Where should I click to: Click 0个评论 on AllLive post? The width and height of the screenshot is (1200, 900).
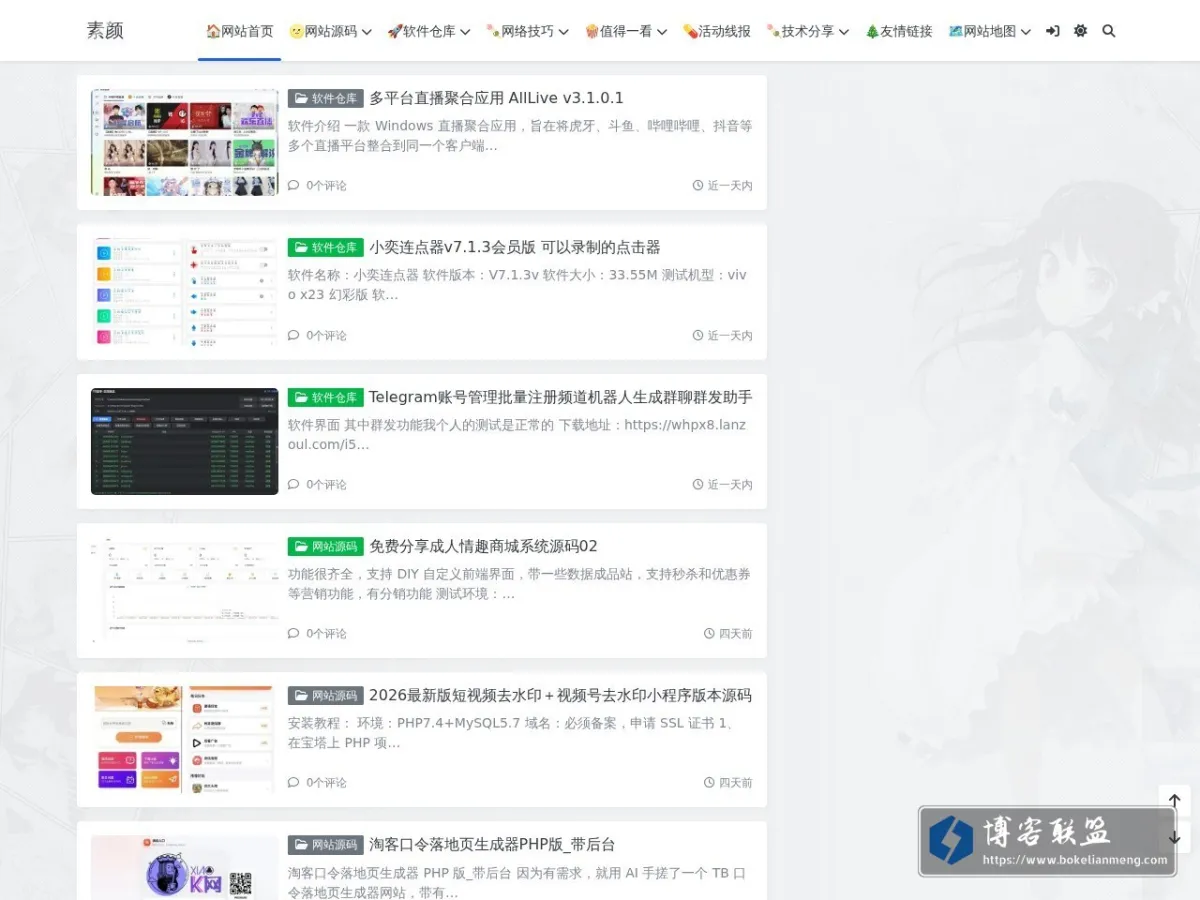pyautogui.click(x=326, y=185)
